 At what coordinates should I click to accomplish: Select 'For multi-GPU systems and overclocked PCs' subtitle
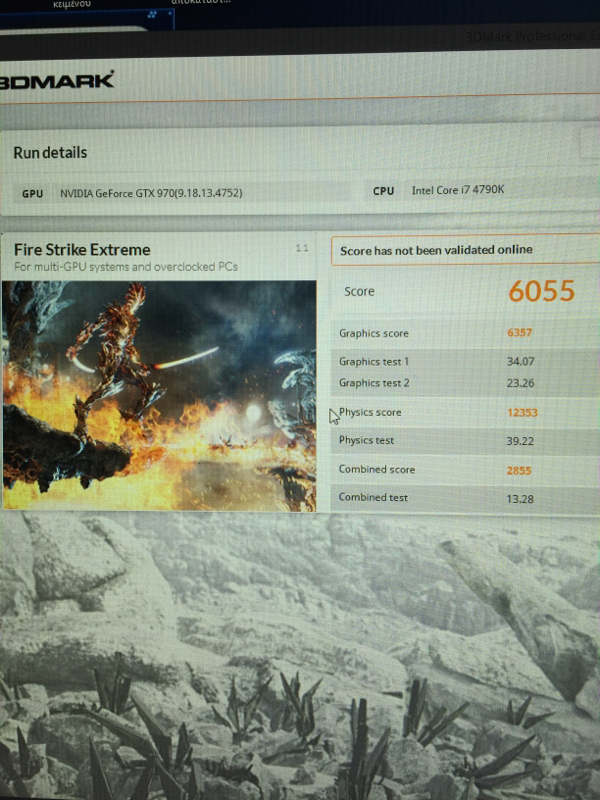coord(126,267)
